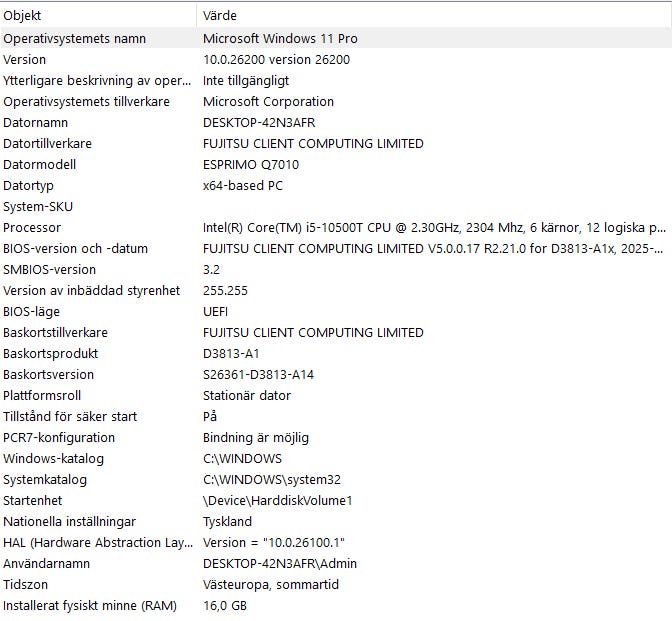672x621 pixels.
Task: Select the Intel(R) Core(TM) i5-10500T value
Action: pos(434,228)
